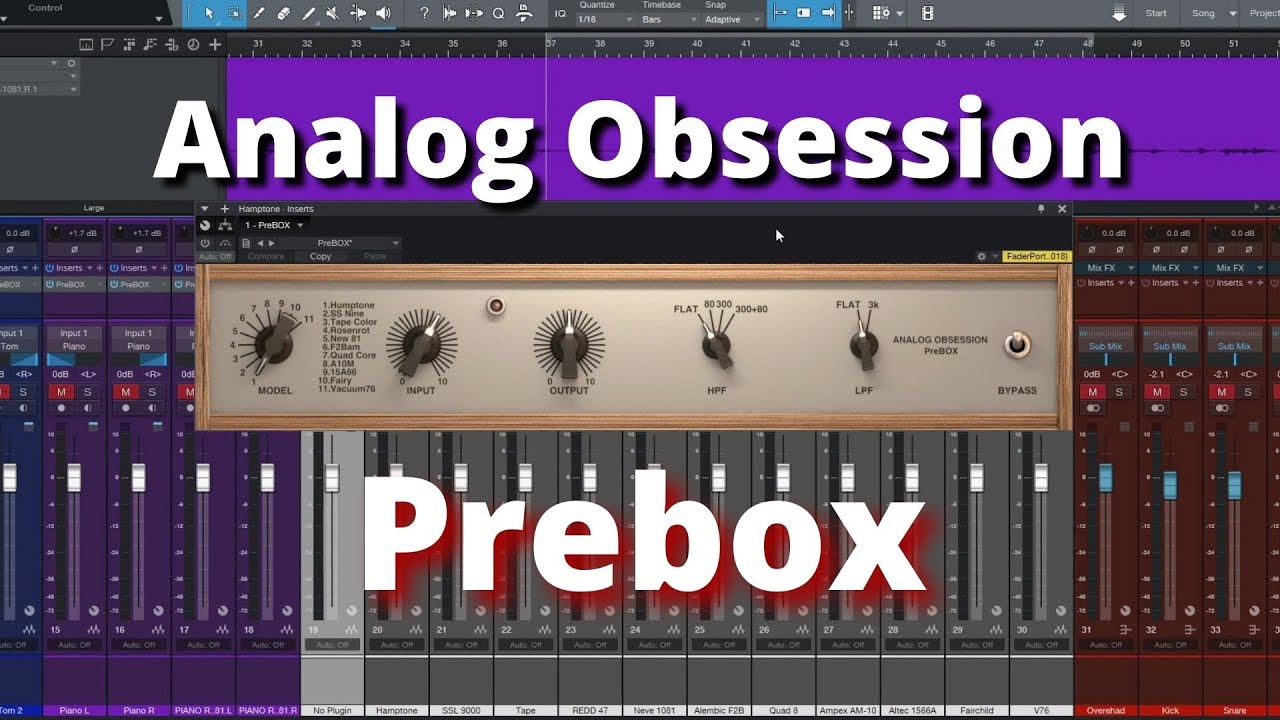
Task: Switch to the Song page
Action: coord(1203,13)
